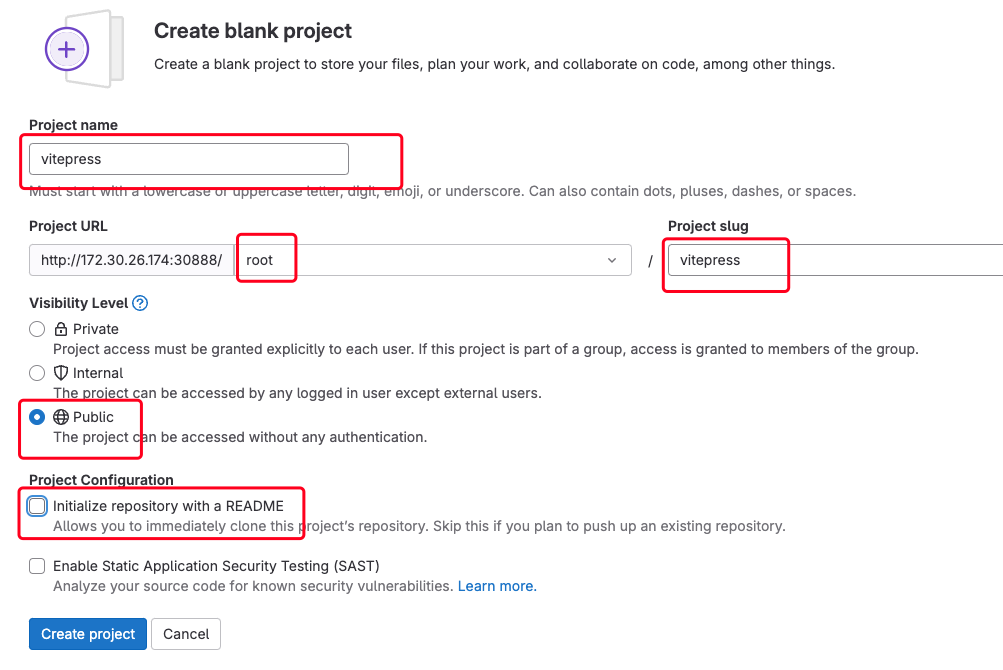This screenshot has height=670, width=1003.
Task: Click the blank project plus icon
Action: point(67,49)
